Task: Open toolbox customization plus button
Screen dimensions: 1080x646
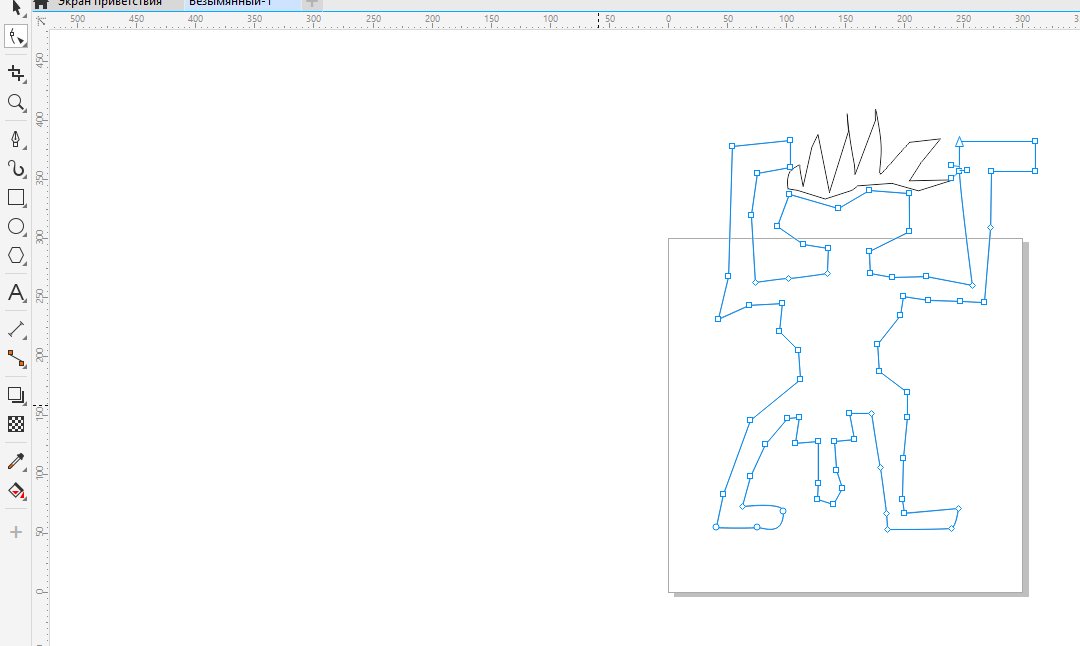Action: 15,532
